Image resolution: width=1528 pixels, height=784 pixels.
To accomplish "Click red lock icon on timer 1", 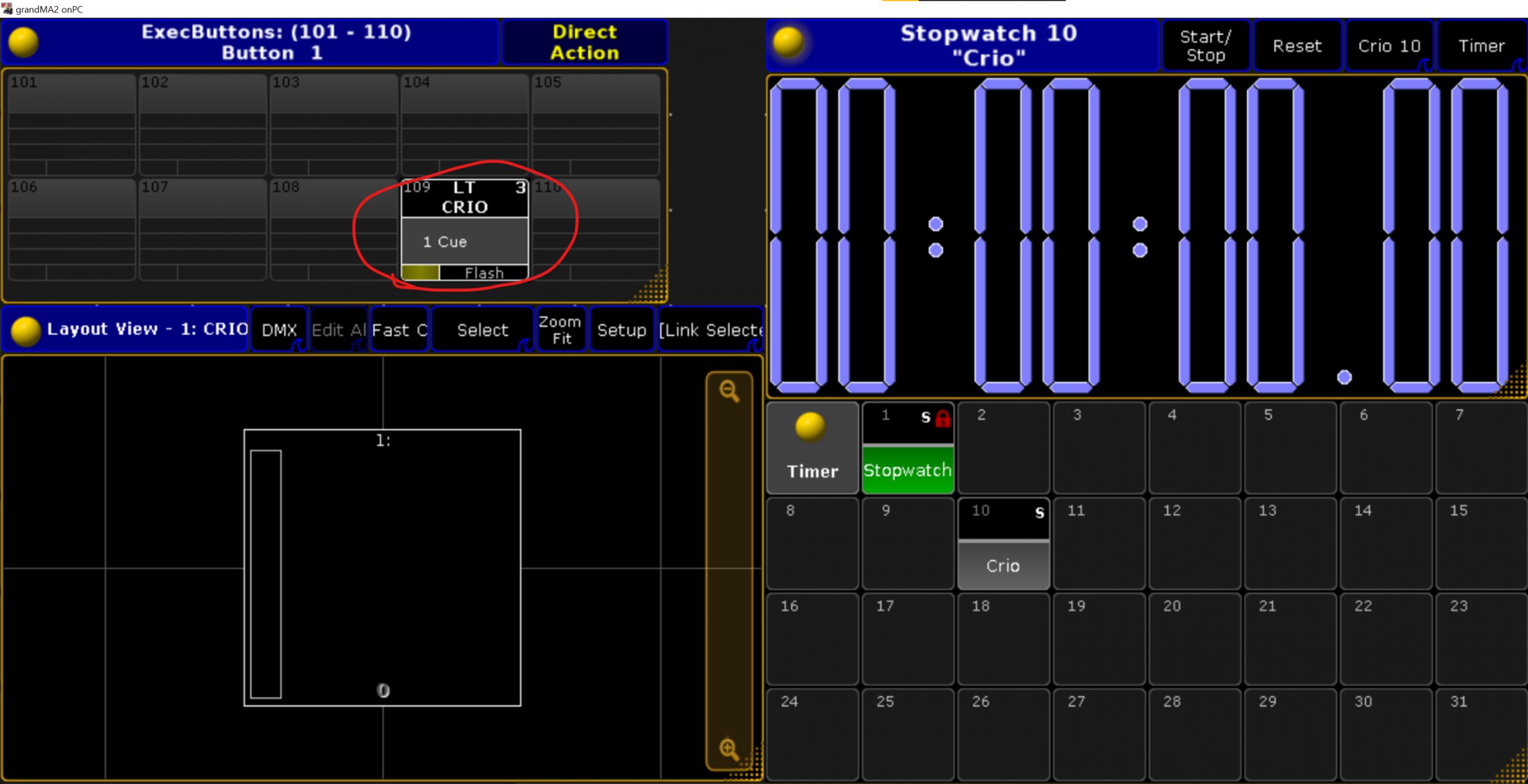I will 943,418.
